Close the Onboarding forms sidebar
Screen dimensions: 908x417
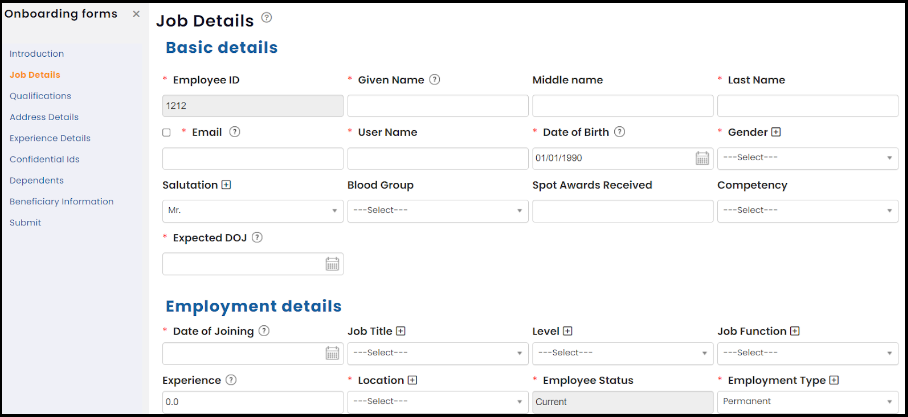point(136,14)
